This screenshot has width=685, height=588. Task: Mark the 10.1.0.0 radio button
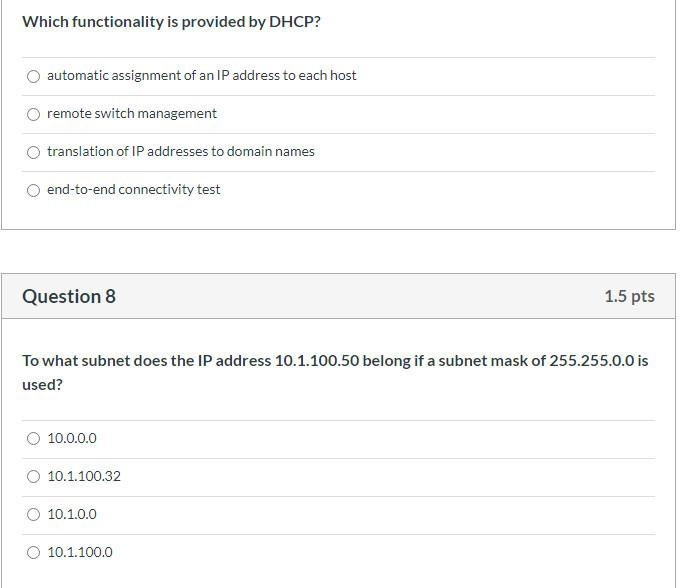(x=33, y=515)
